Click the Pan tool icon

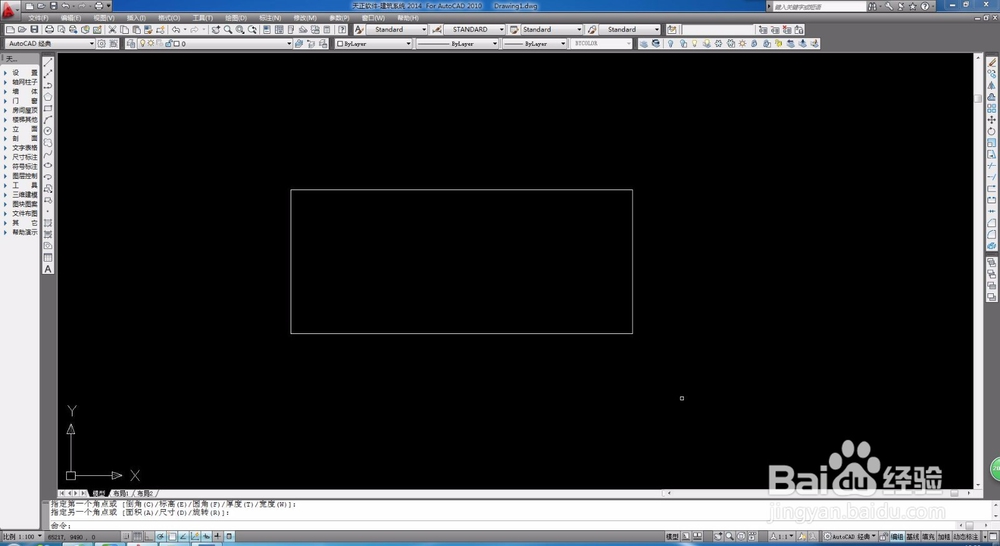click(216, 29)
